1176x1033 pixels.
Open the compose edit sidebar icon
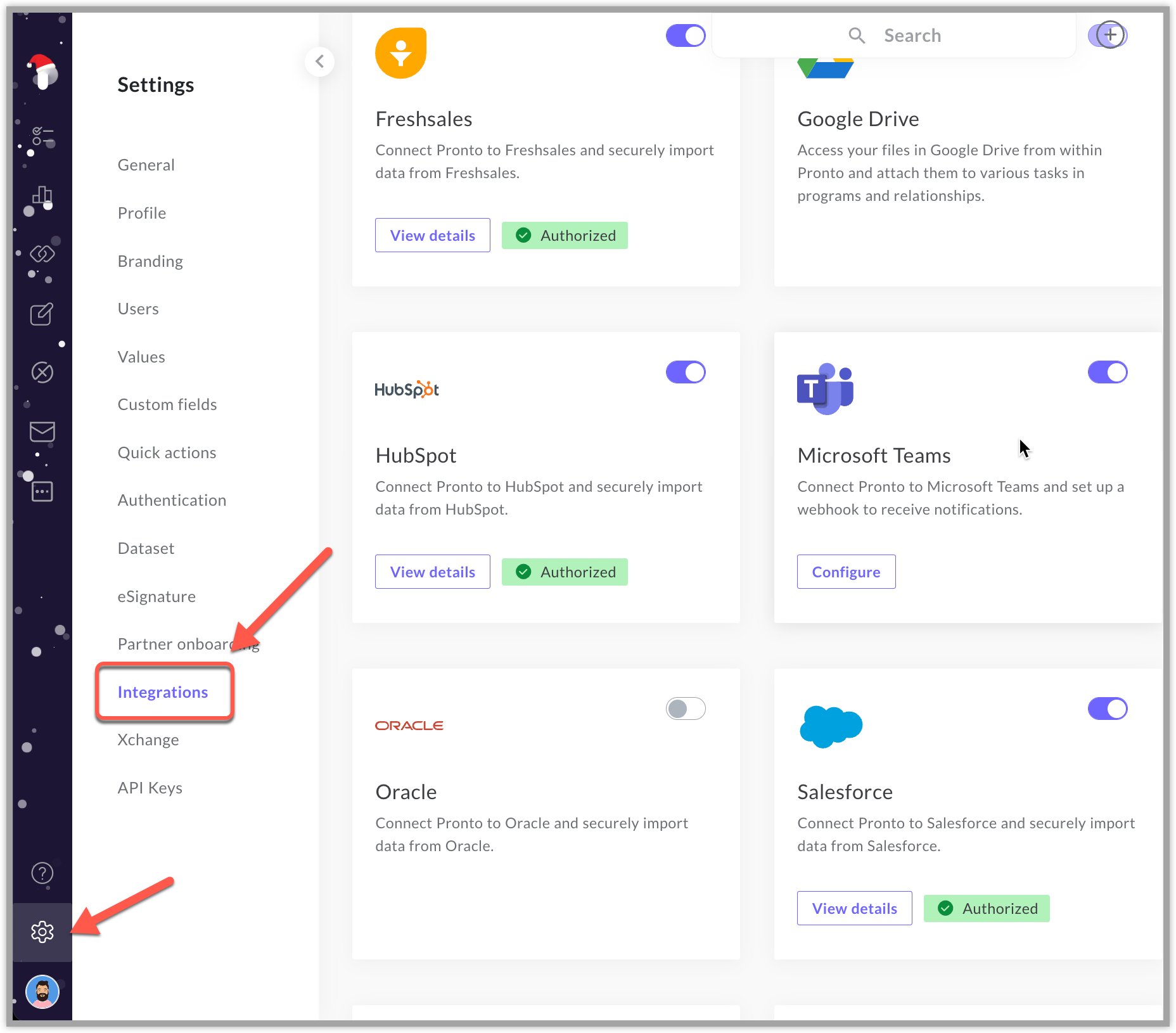[42, 314]
